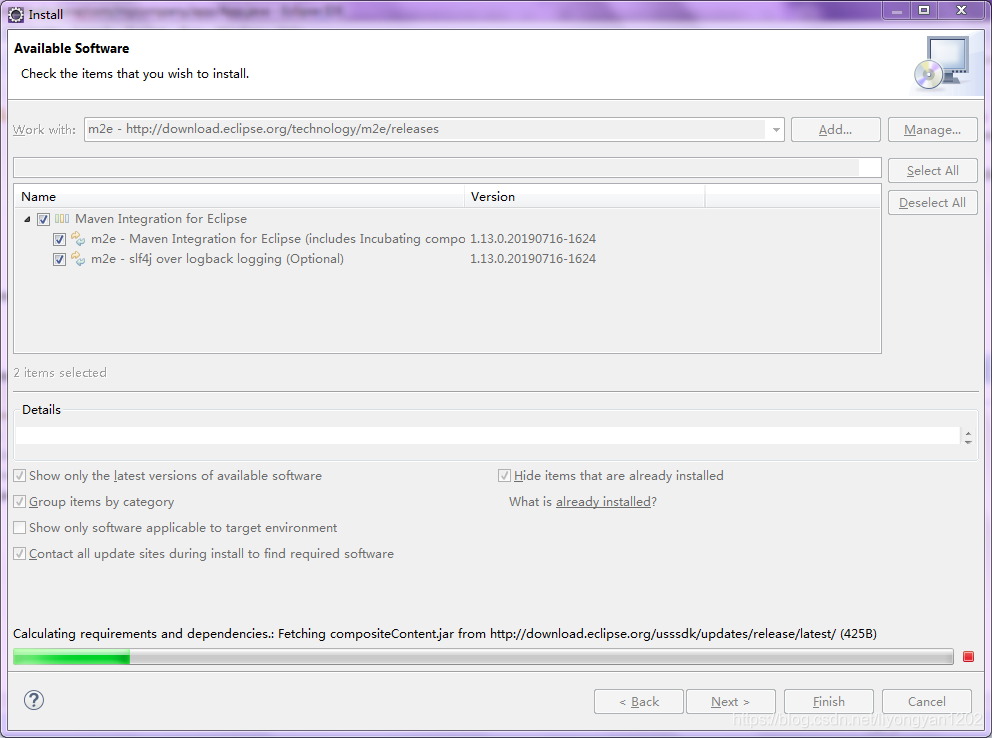Viewport: 992px width, 738px height.
Task: Click the m2e Maven Integration feature icon
Action: pos(78,239)
